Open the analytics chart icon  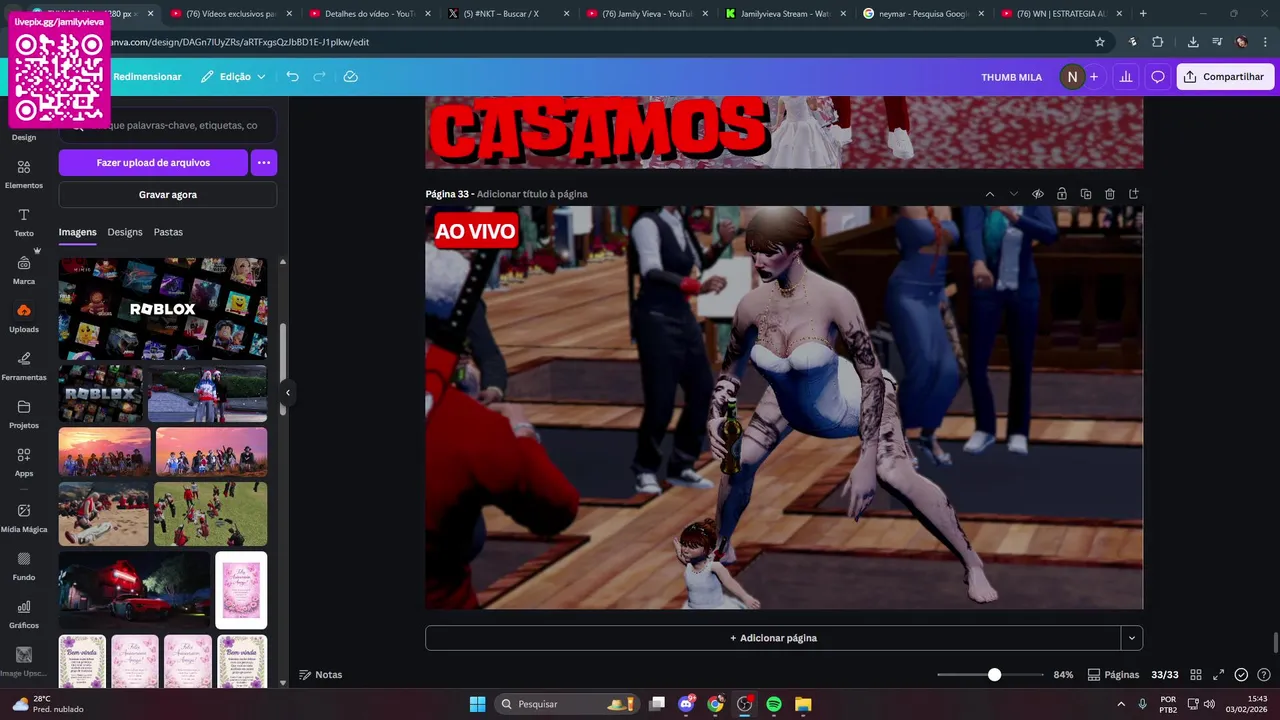[x=1126, y=77]
